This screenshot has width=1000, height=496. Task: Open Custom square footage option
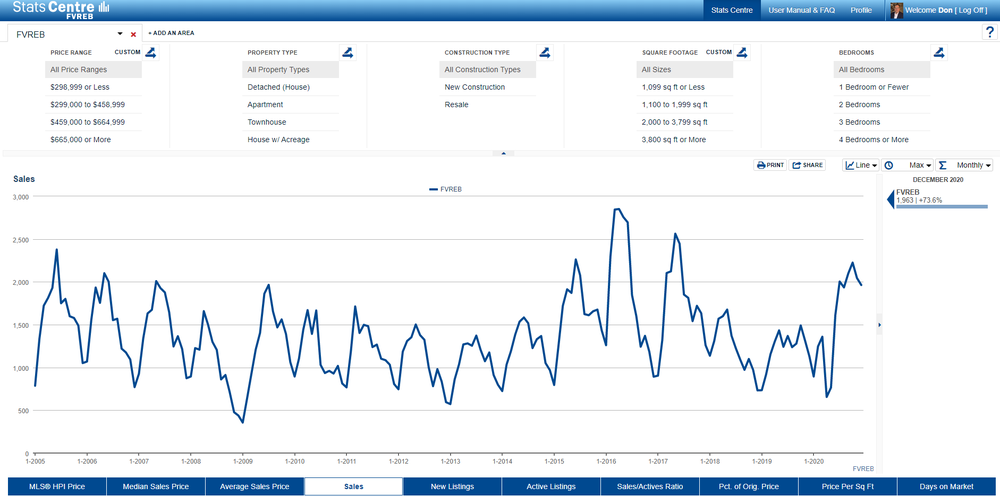(719, 52)
